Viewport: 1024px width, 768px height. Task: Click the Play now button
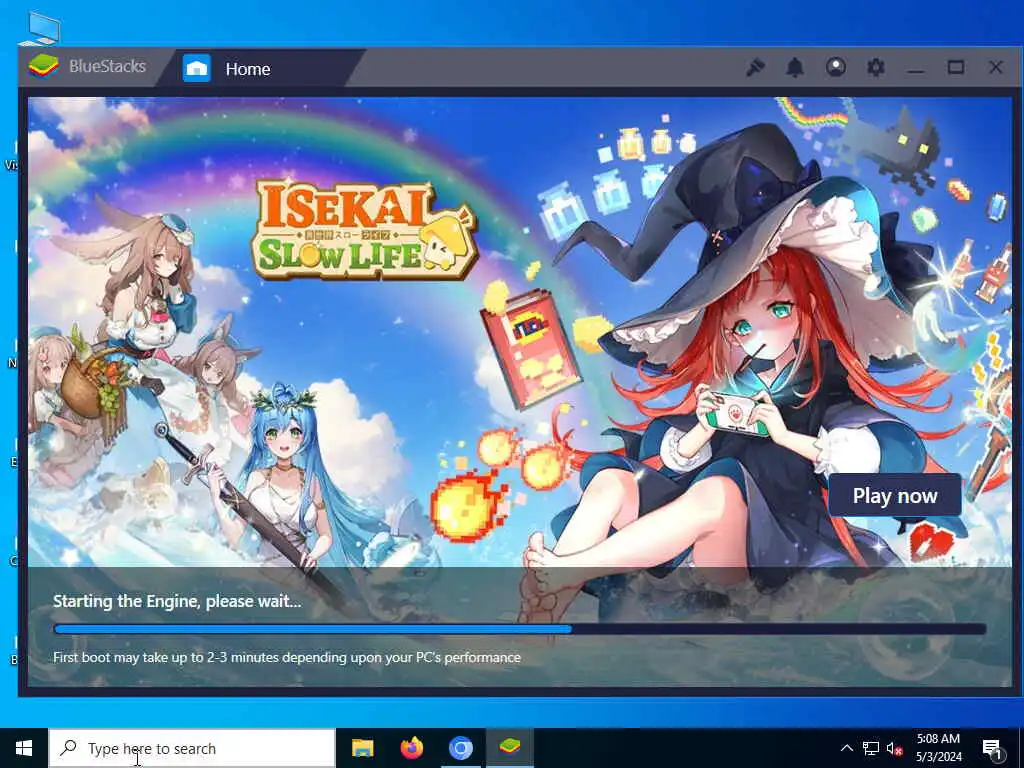pos(895,496)
